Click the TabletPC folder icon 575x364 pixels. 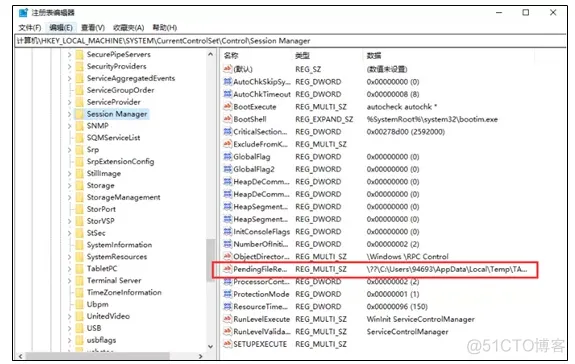[79, 269]
